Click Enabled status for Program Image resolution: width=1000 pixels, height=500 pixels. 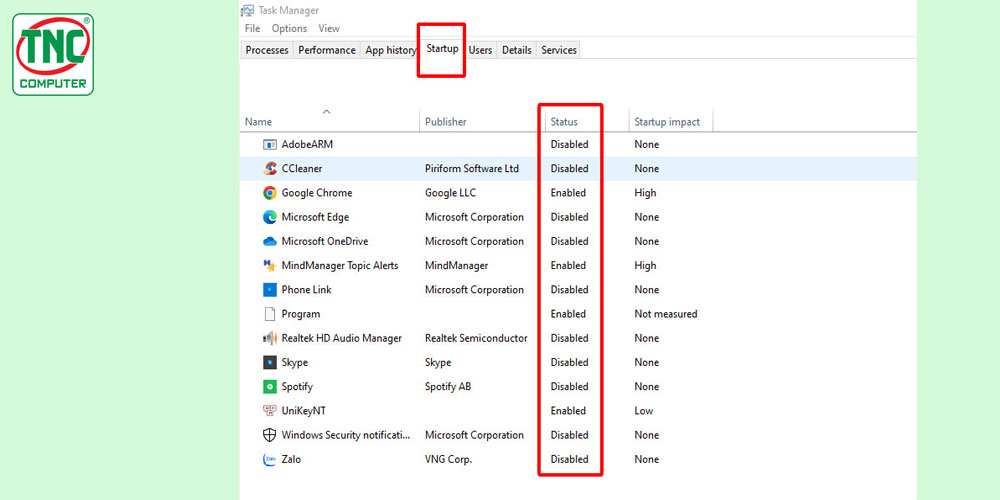click(568, 314)
